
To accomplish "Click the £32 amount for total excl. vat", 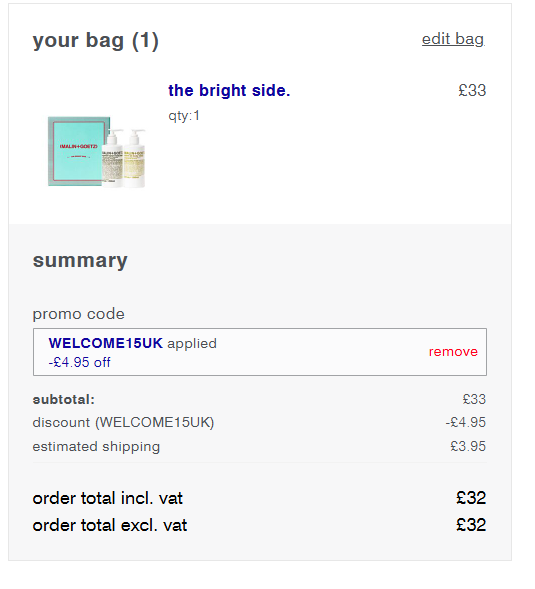I will 471,525.
